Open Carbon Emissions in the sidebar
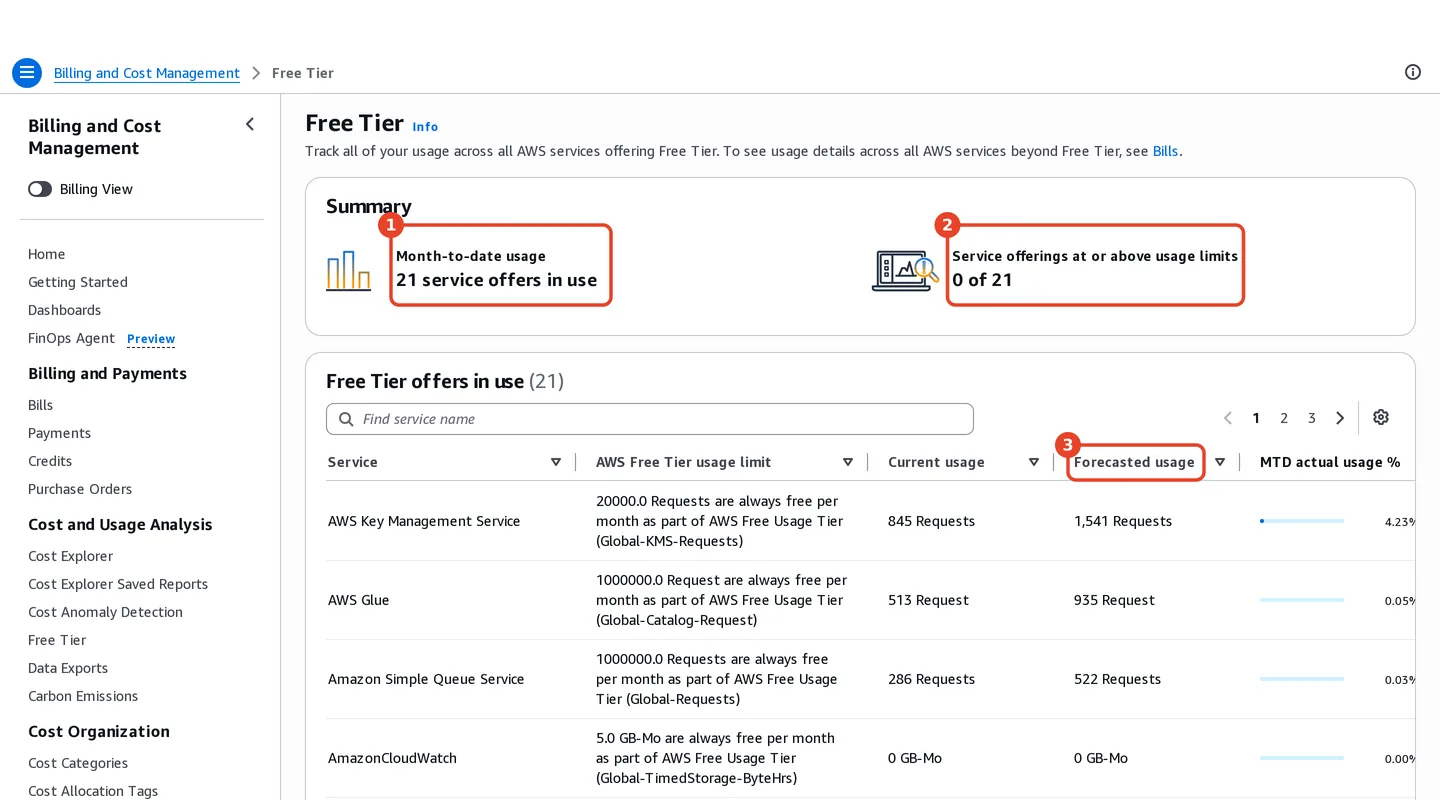Image resolution: width=1440 pixels, height=800 pixels. (83, 696)
